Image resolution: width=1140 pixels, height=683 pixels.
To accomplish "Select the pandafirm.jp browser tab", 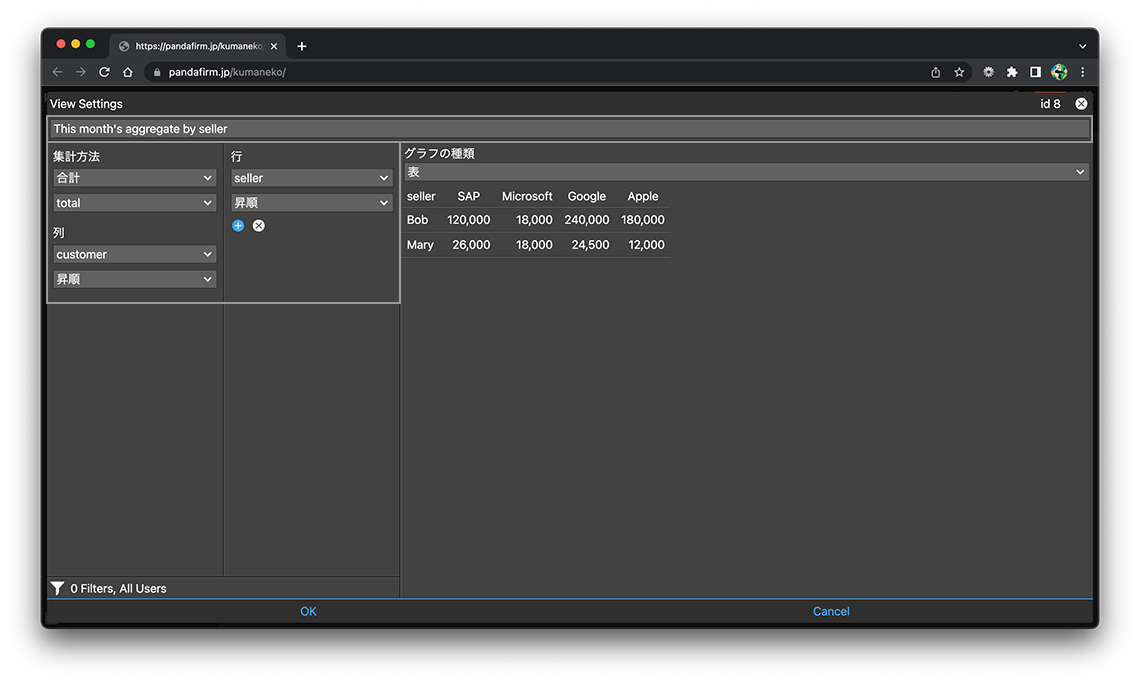I will point(195,46).
